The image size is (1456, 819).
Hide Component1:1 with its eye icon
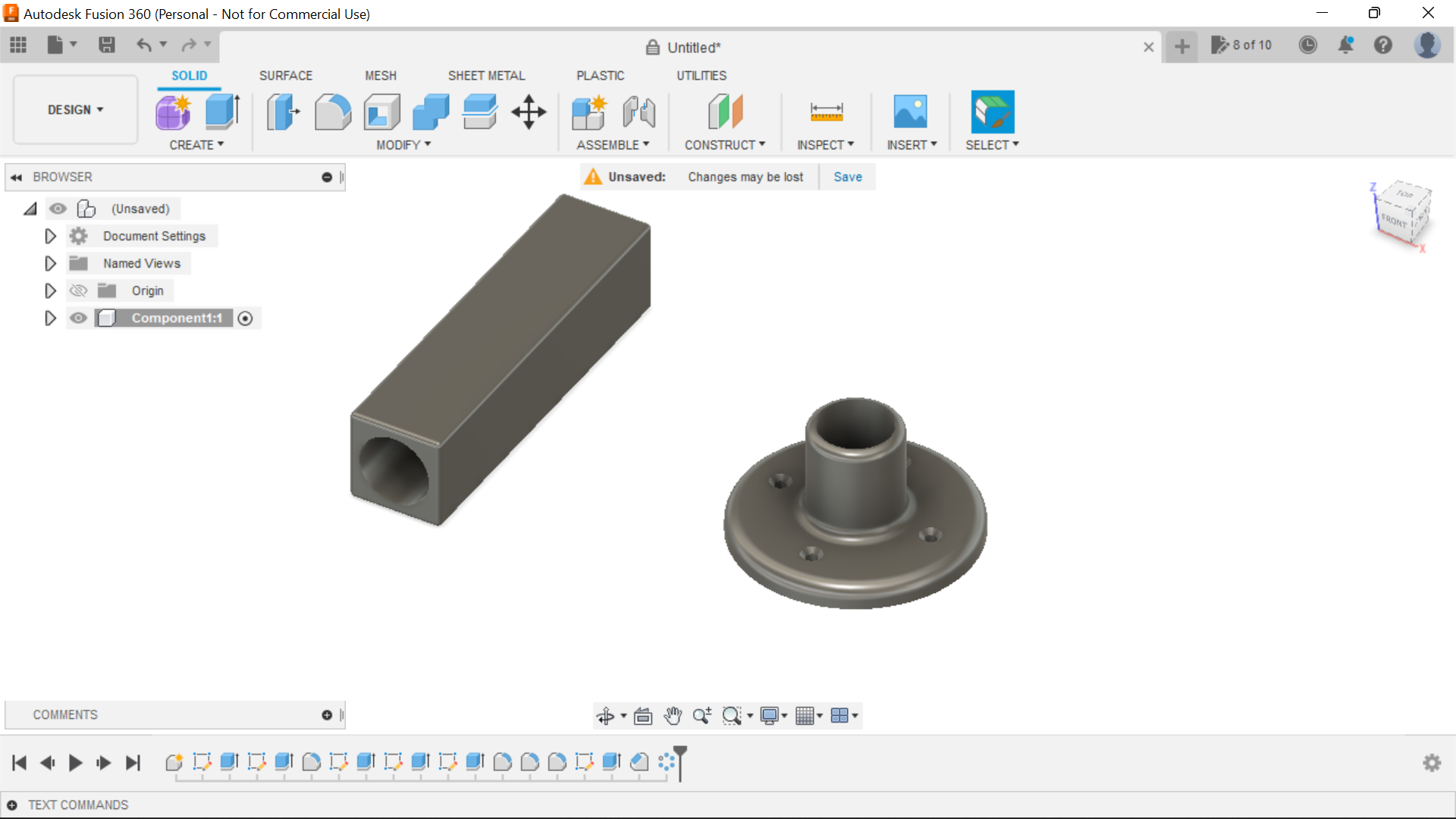pyautogui.click(x=78, y=318)
